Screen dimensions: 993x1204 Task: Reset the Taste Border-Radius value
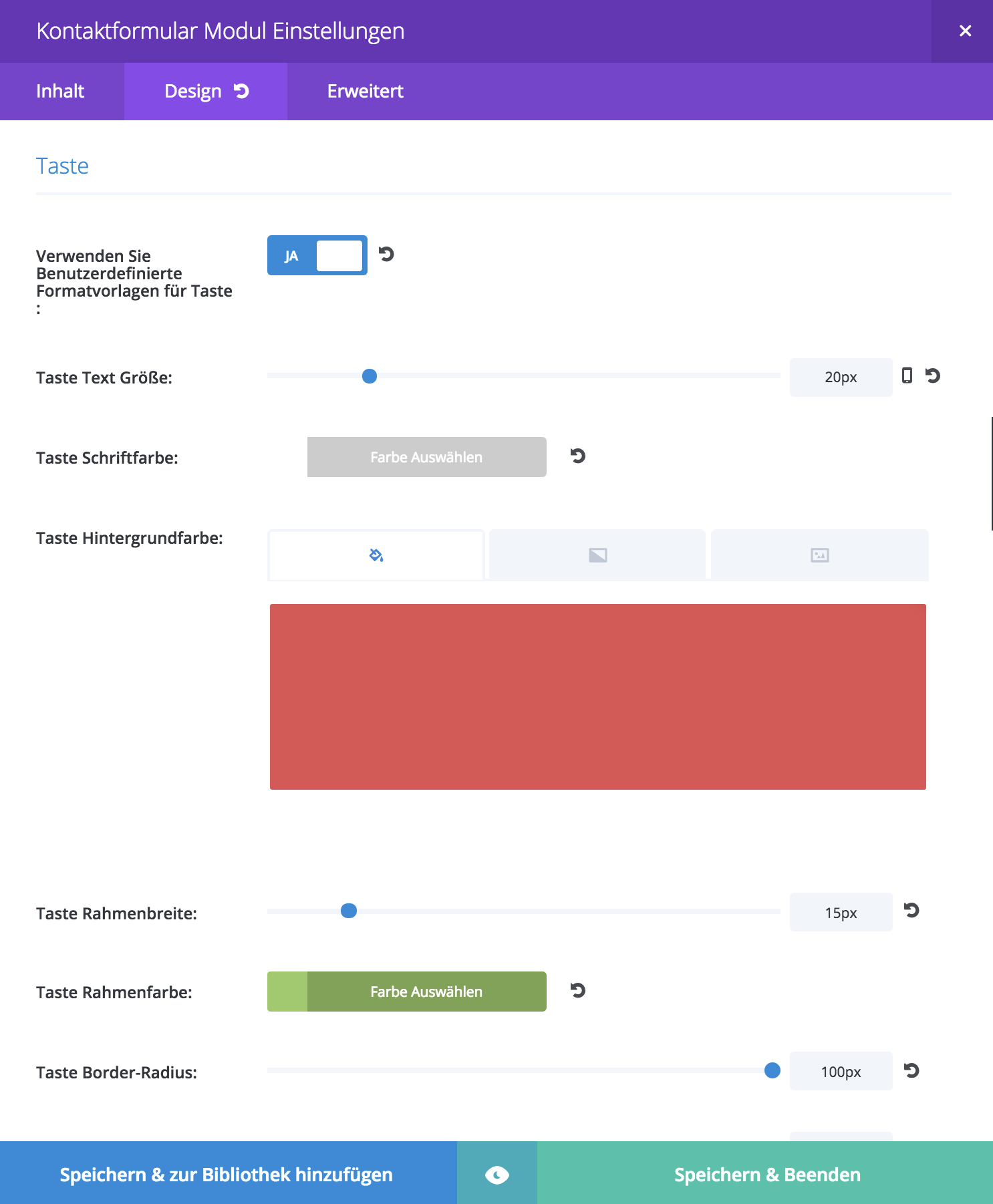click(x=911, y=1071)
